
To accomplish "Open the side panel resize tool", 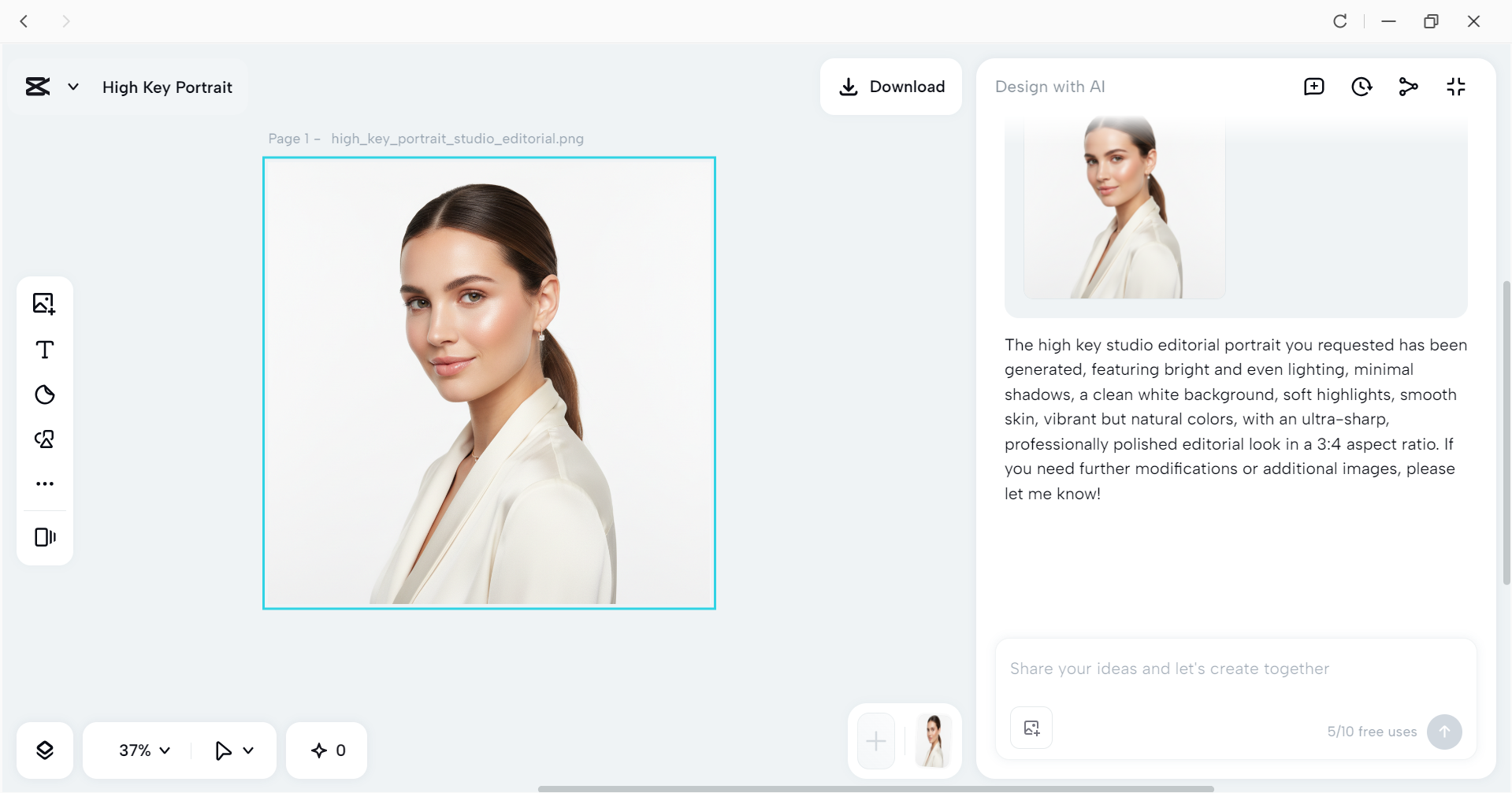I will 45,537.
